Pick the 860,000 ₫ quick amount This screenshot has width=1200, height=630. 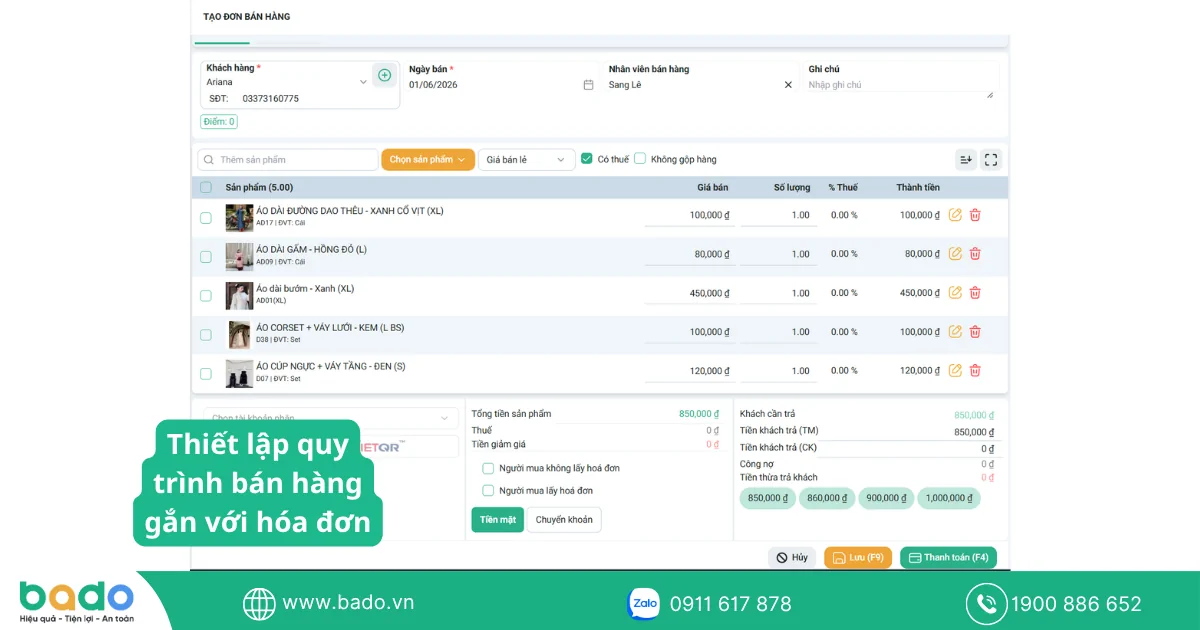[827, 498]
